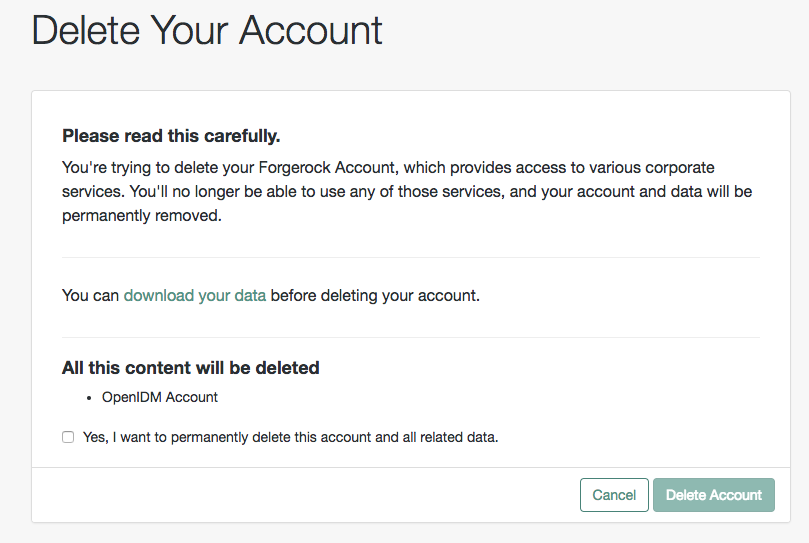
Task: Click the 'Please read this carefully.' heading
Action: [171, 136]
